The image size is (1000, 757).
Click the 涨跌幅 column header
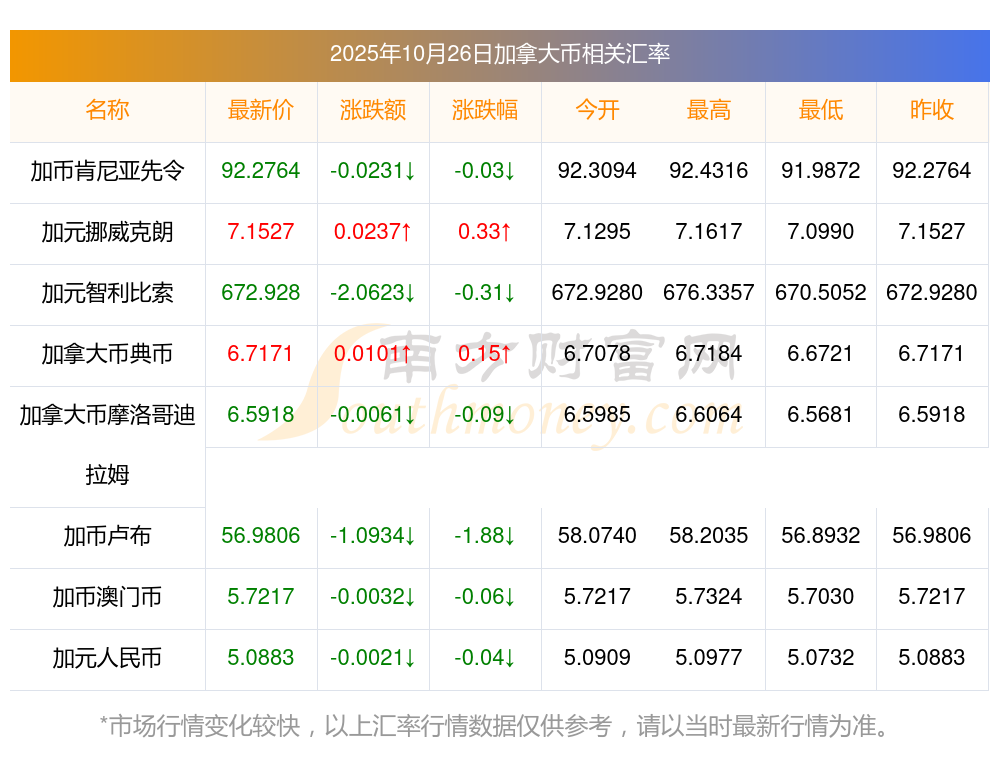click(485, 110)
